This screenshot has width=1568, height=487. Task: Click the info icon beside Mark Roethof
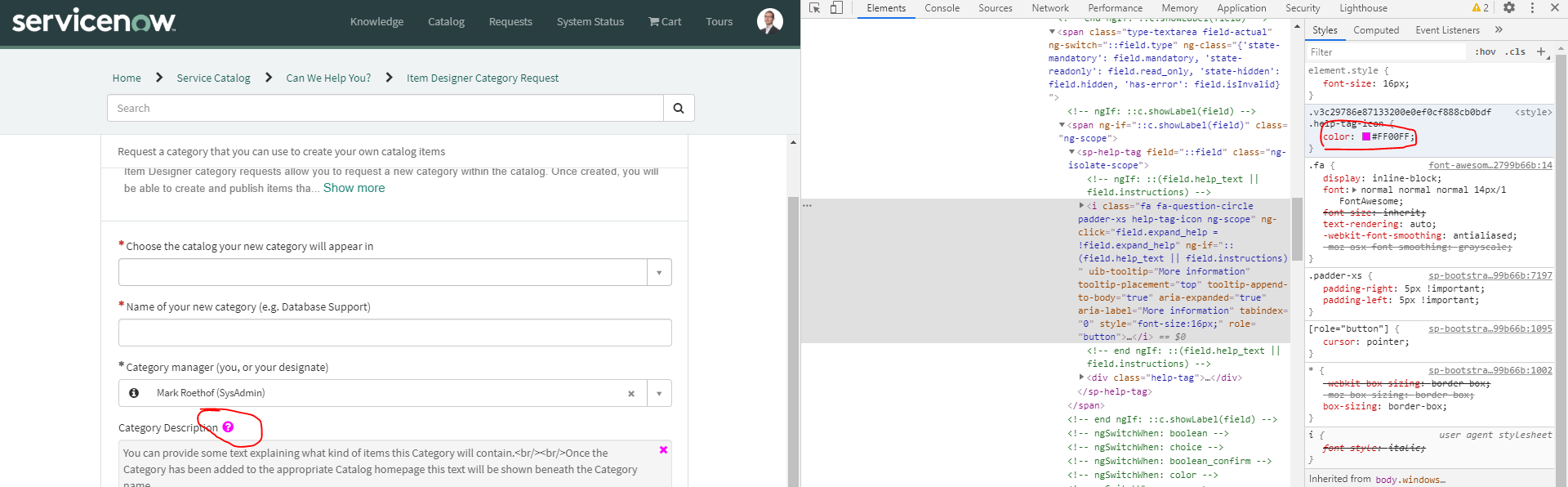(x=134, y=393)
